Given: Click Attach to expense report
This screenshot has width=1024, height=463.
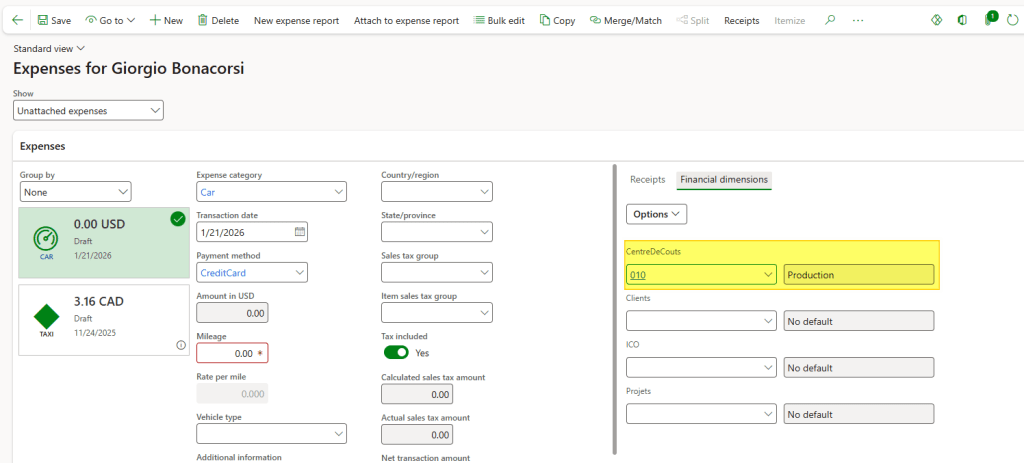Looking at the screenshot, I should click(x=406, y=20).
